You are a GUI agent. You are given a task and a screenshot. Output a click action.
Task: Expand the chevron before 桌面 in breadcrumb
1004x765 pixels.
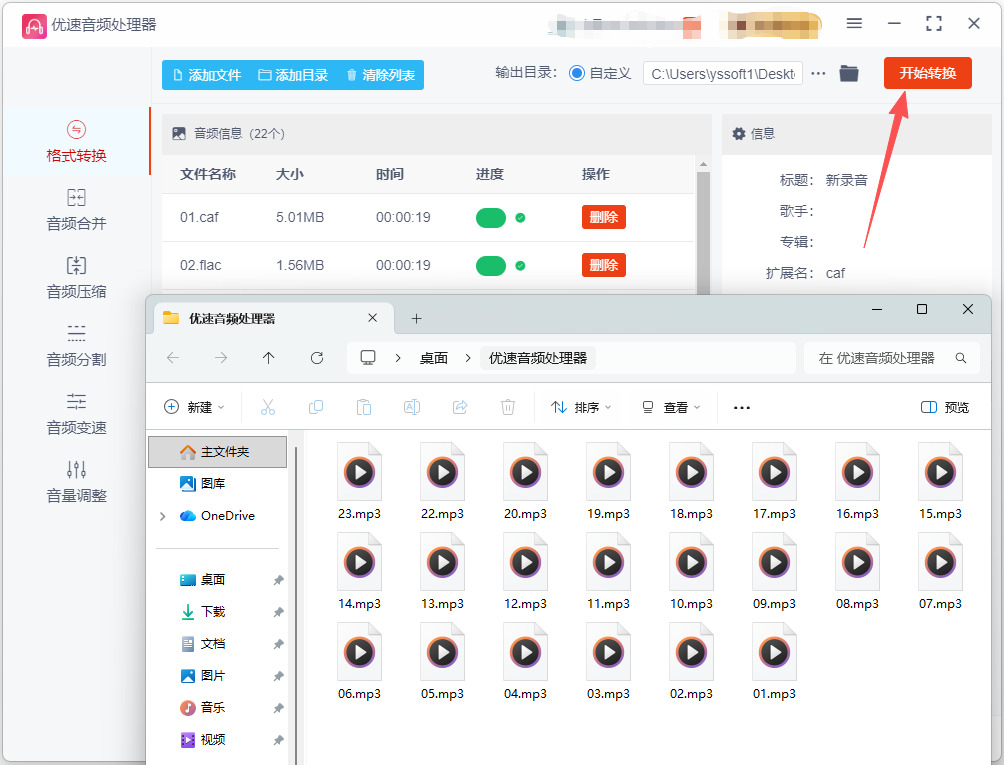[398, 358]
